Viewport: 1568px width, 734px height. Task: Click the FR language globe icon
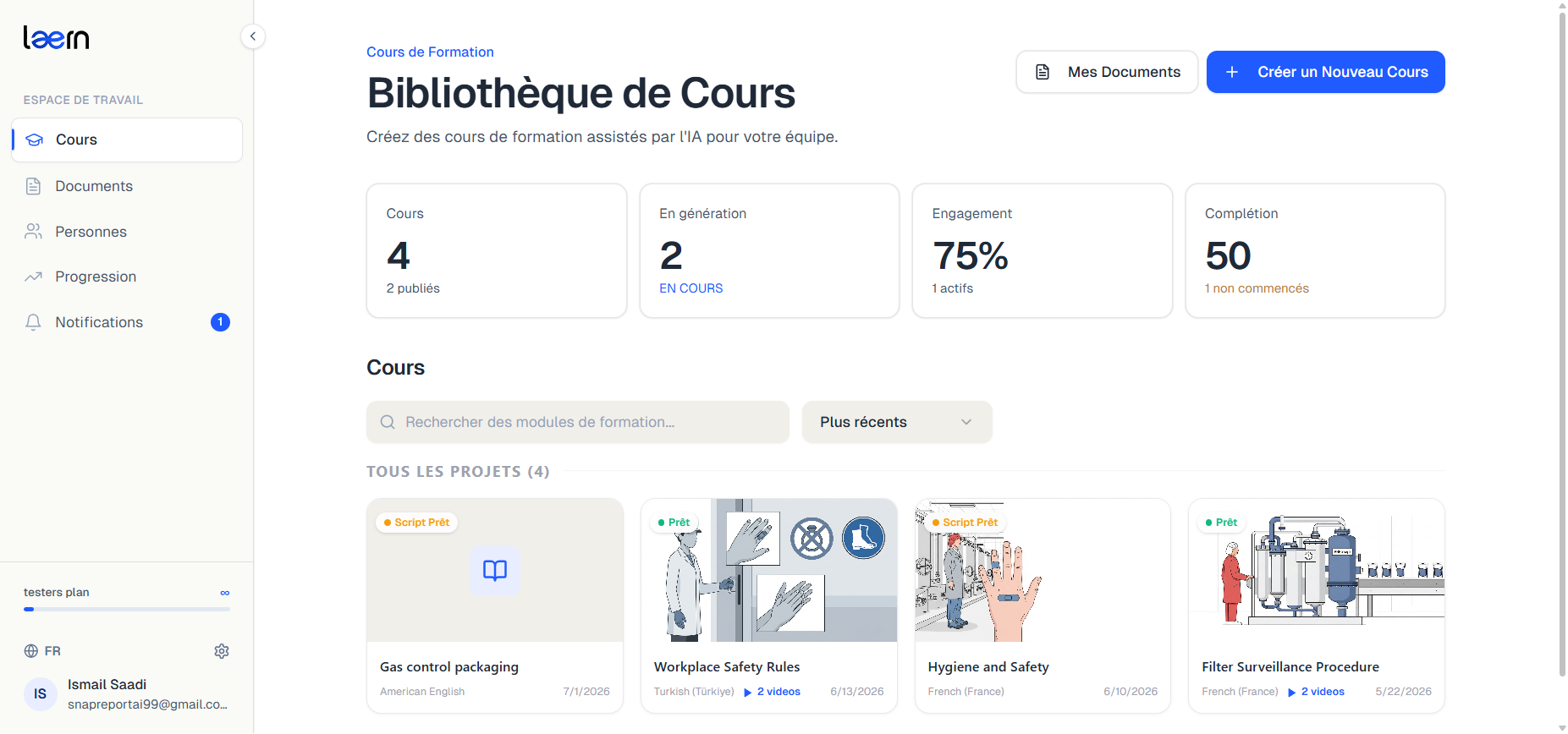(x=31, y=651)
